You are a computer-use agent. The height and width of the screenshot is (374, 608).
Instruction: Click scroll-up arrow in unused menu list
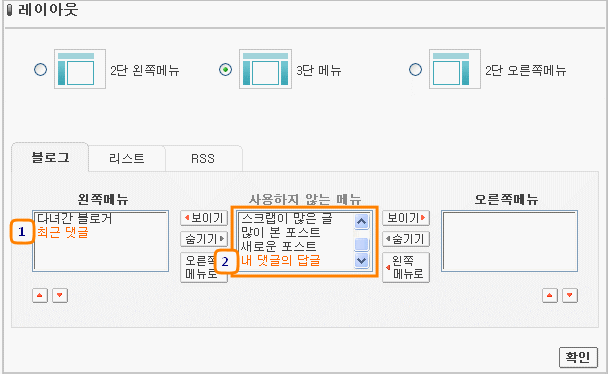click(361, 222)
